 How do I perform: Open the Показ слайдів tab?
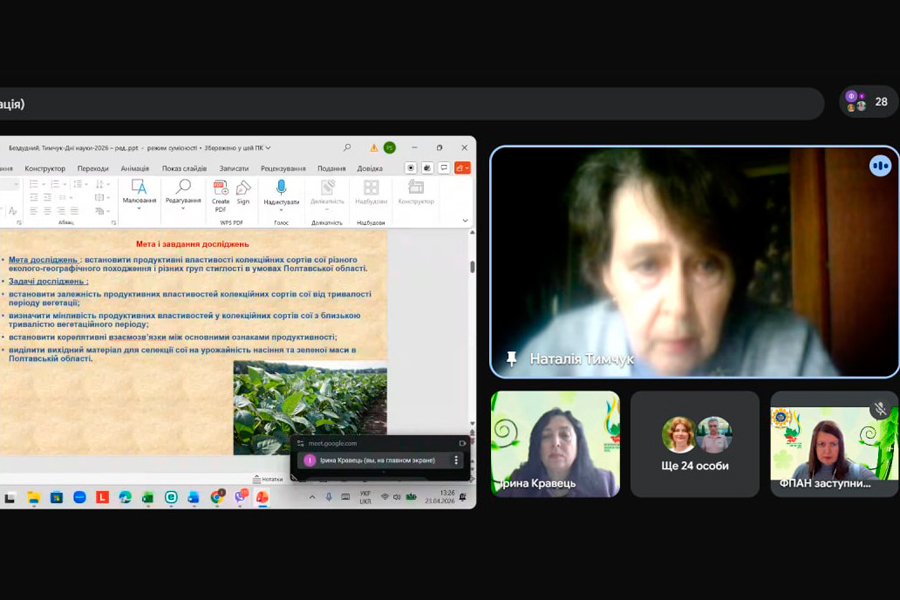tap(184, 168)
